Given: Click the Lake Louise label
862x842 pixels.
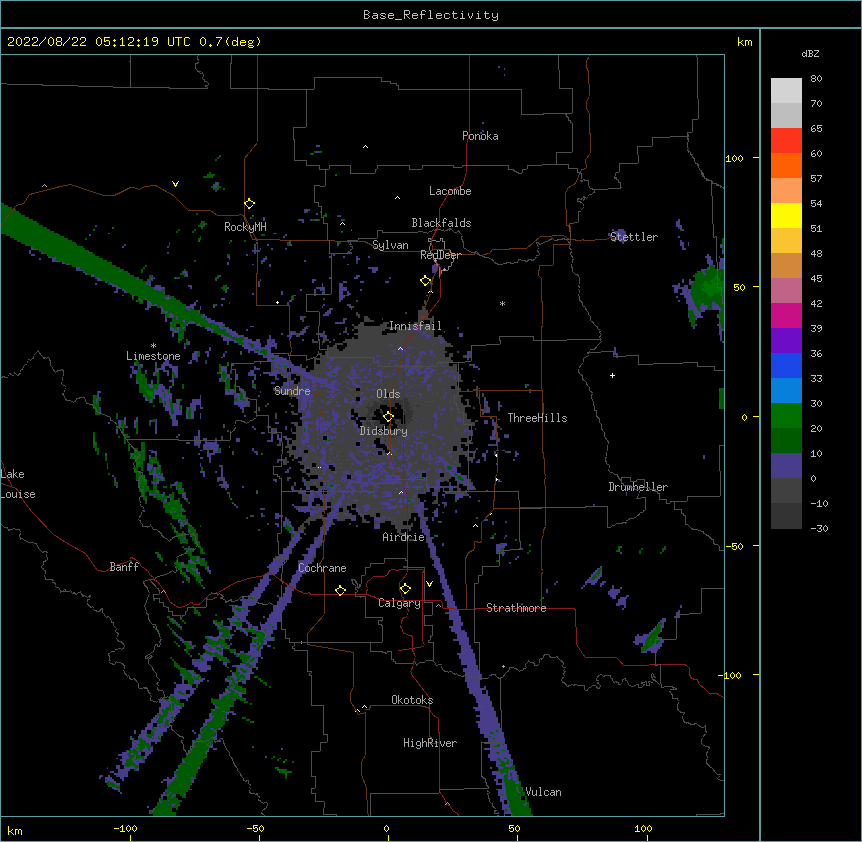Looking at the screenshot, I should pos(18,484).
